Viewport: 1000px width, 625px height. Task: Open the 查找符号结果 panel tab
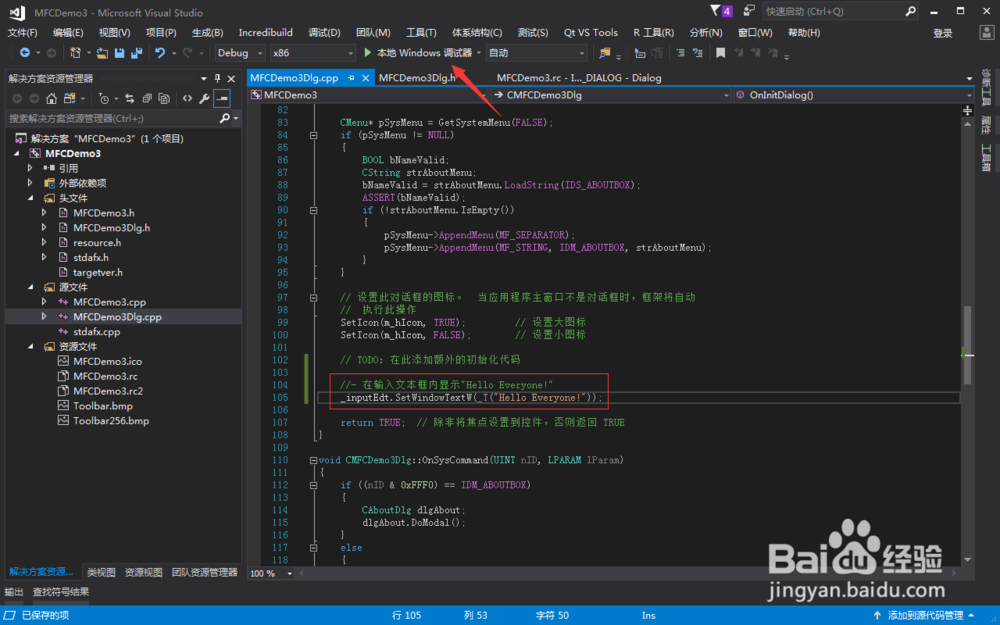[61, 592]
